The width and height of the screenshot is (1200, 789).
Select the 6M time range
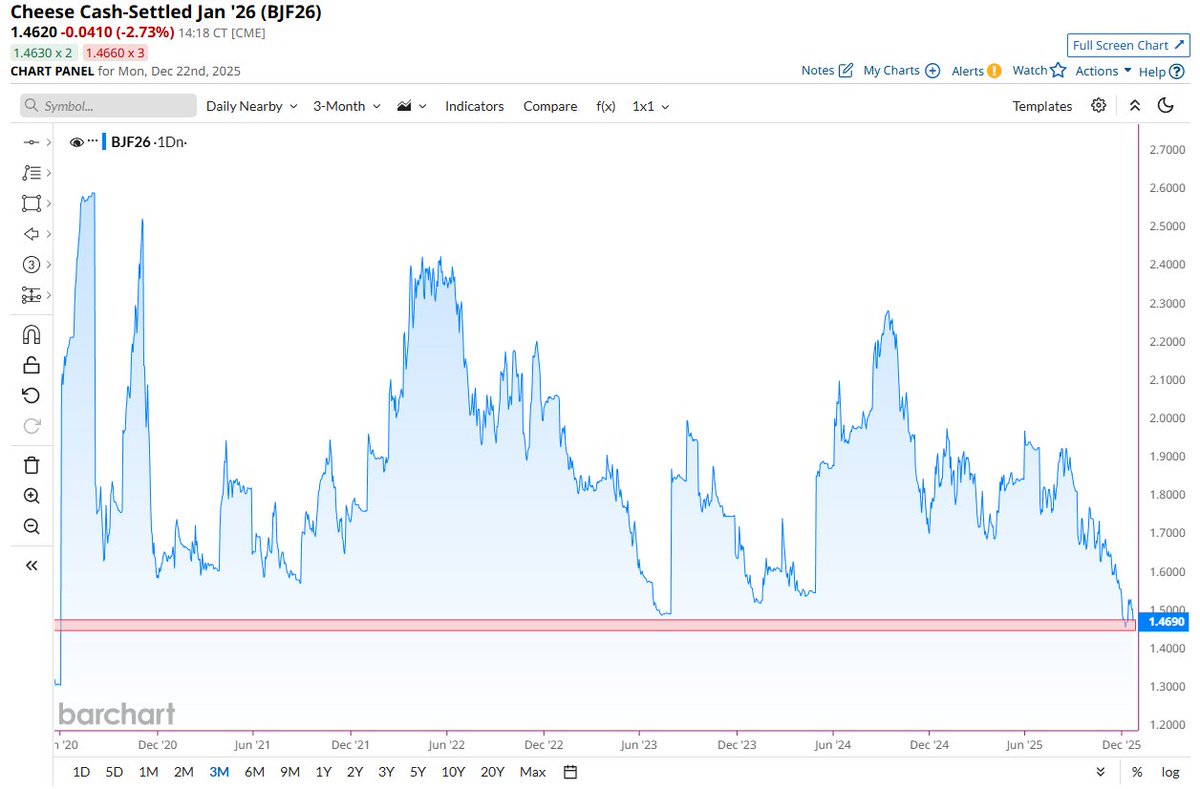click(x=254, y=772)
